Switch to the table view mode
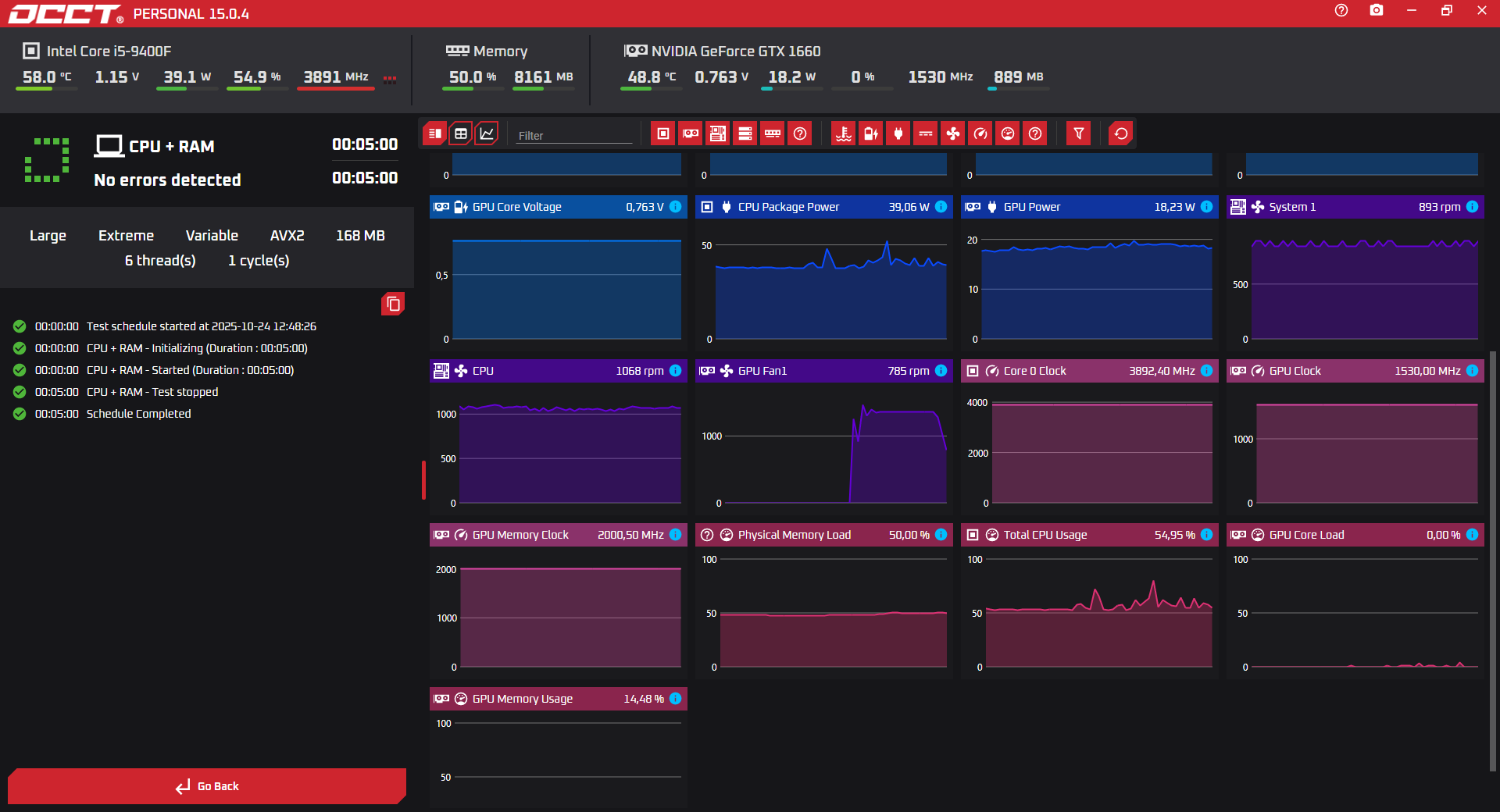 pyautogui.click(x=461, y=134)
